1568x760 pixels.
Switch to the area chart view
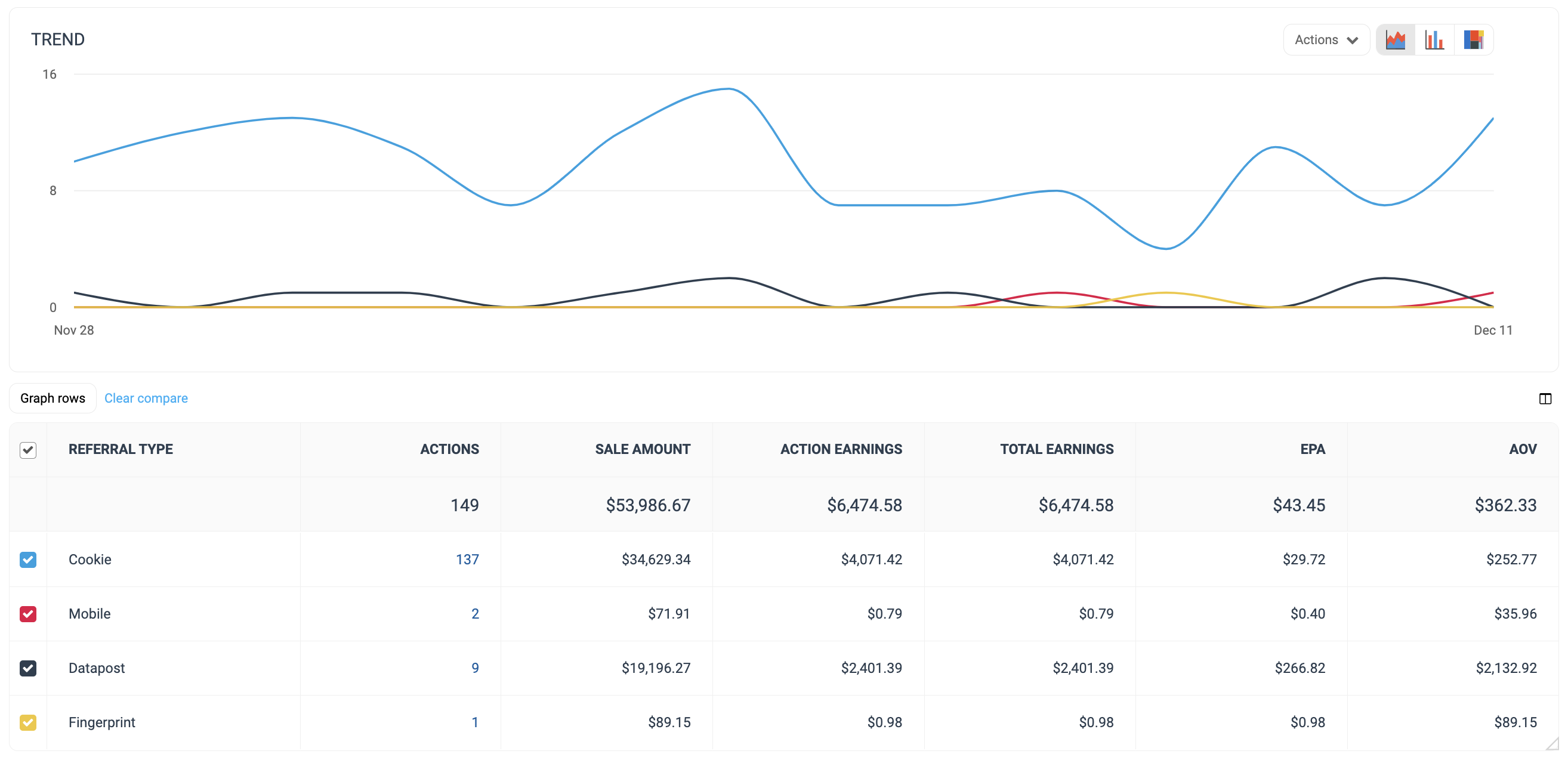(x=1395, y=40)
